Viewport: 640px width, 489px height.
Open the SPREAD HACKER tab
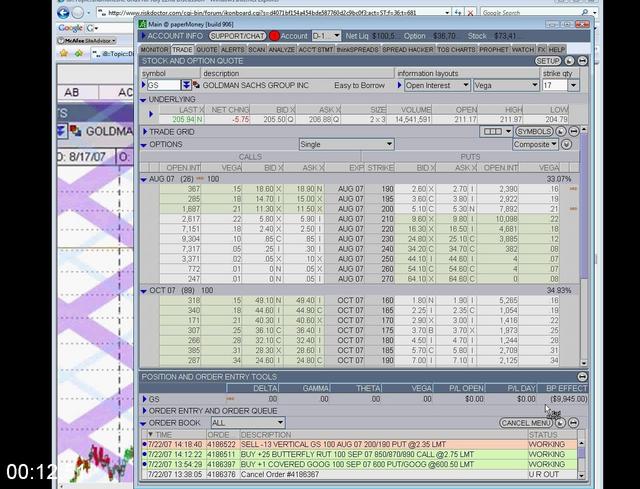[408, 49]
